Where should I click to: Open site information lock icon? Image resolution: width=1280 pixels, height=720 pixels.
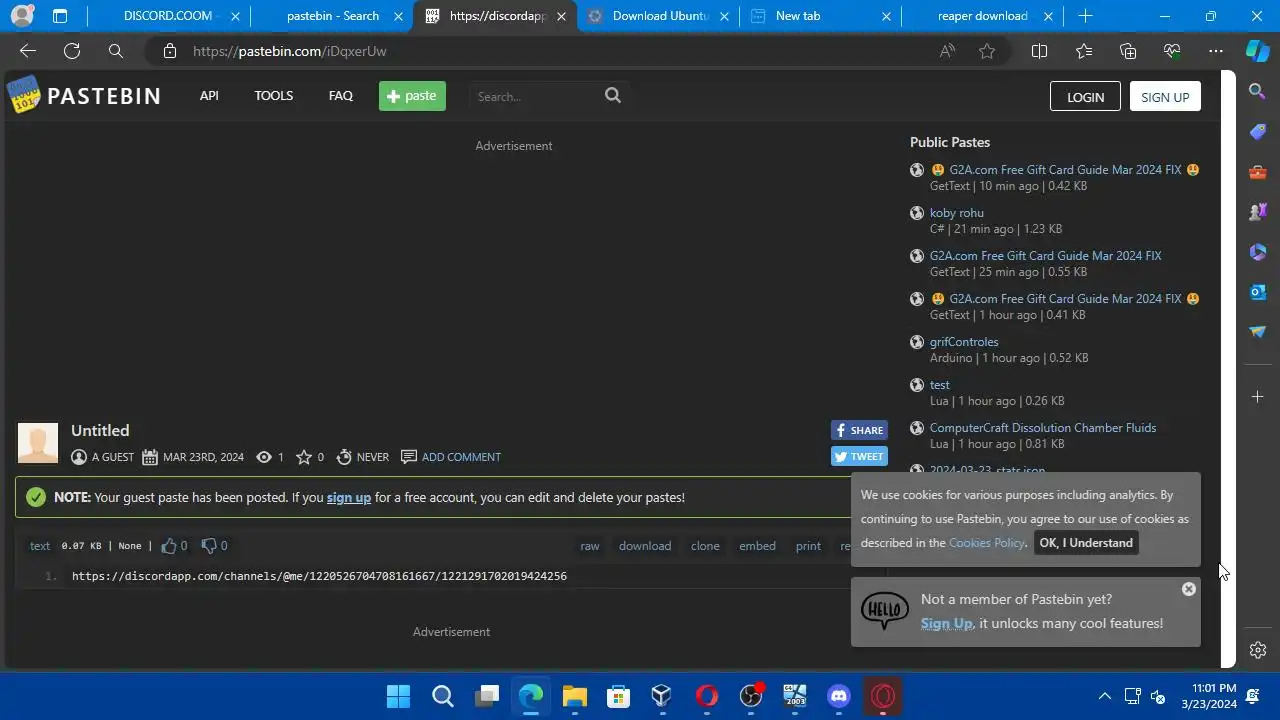pyautogui.click(x=170, y=51)
